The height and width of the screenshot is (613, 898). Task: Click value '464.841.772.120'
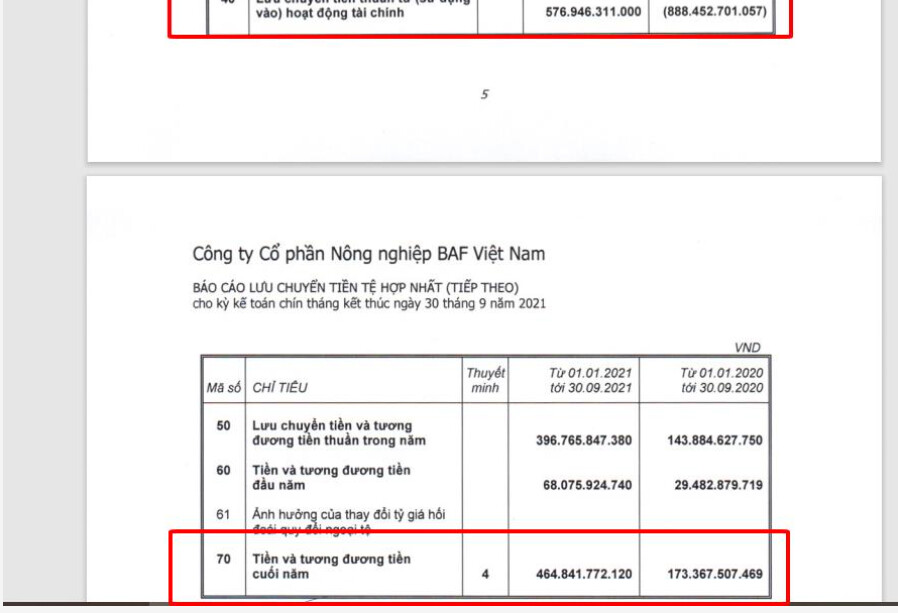[584, 574]
